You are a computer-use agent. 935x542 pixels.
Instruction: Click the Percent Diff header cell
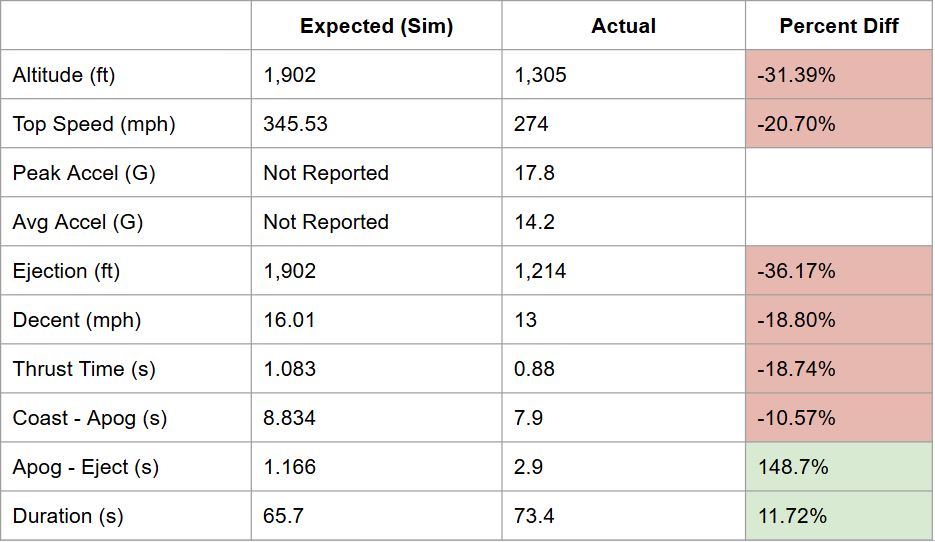[x=838, y=26]
